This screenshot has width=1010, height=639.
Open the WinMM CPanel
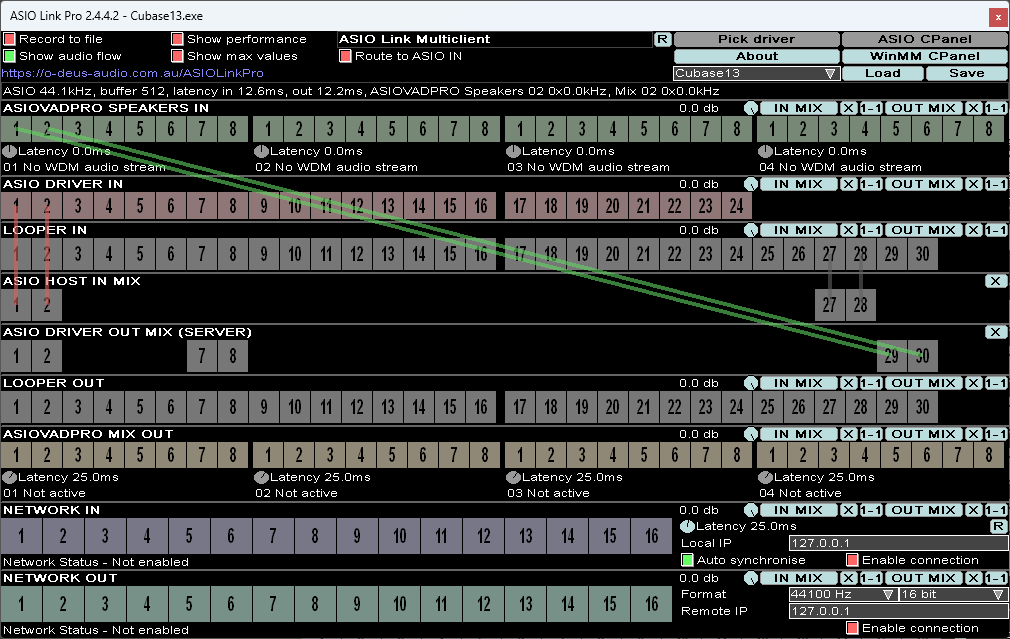[x=925, y=56]
